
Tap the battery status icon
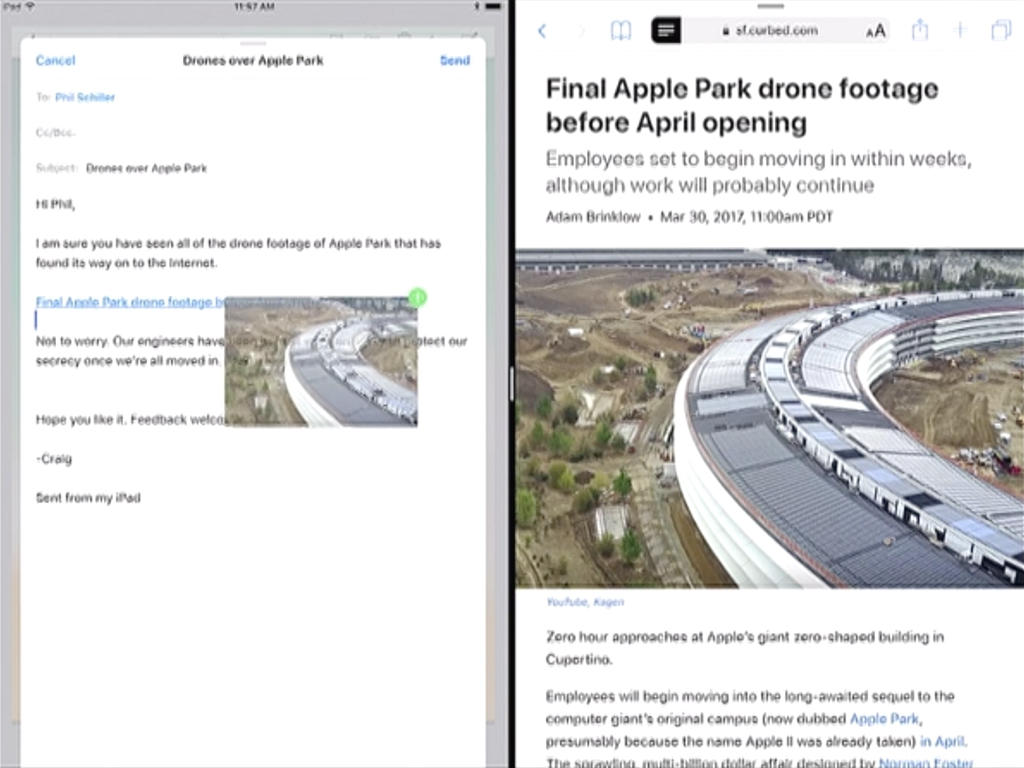[x=494, y=7]
